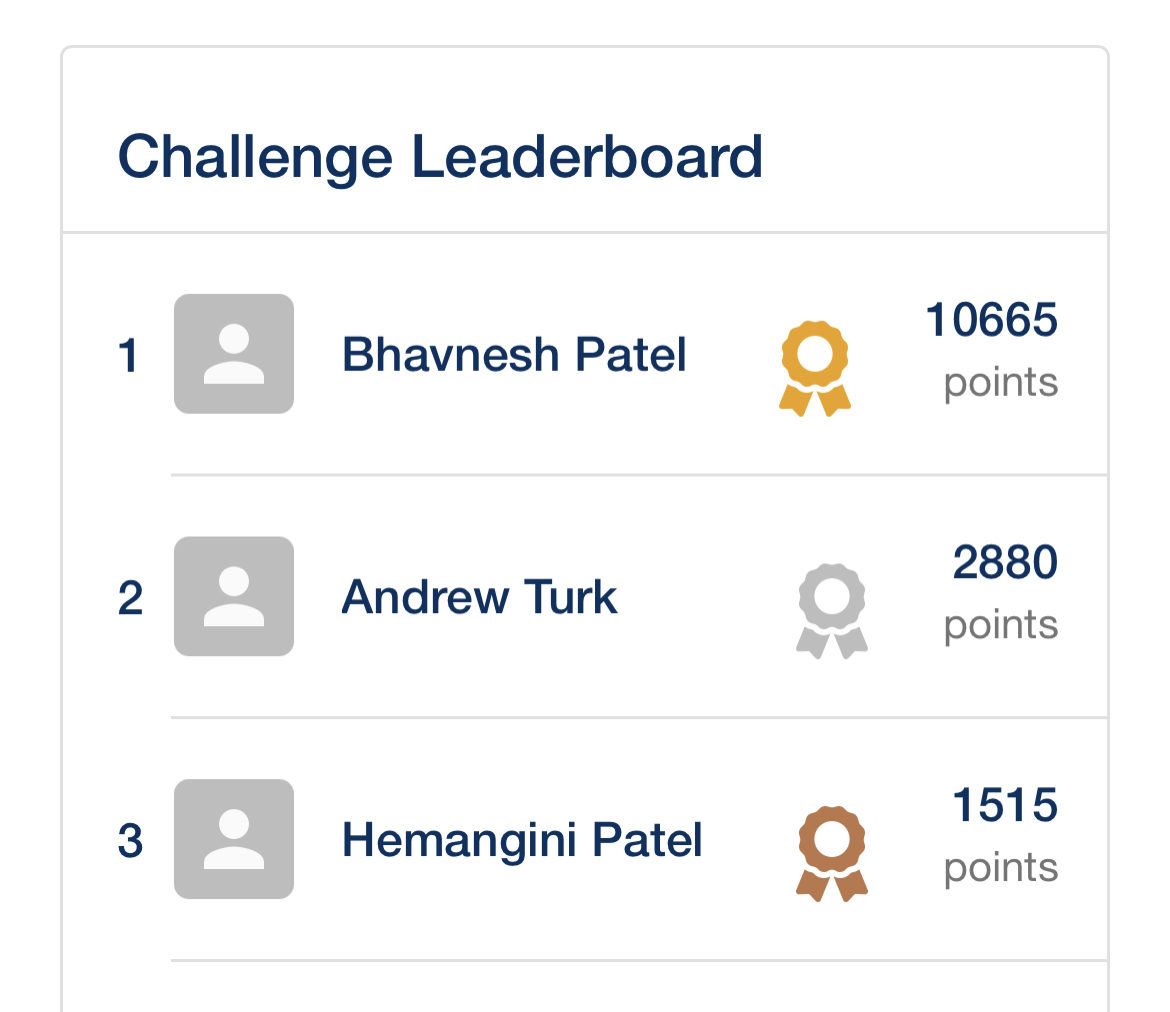Open Bhavnesh Patel's profile name link
The width and height of the screenshot is (1170, 1012).
[x=514, y=355]
